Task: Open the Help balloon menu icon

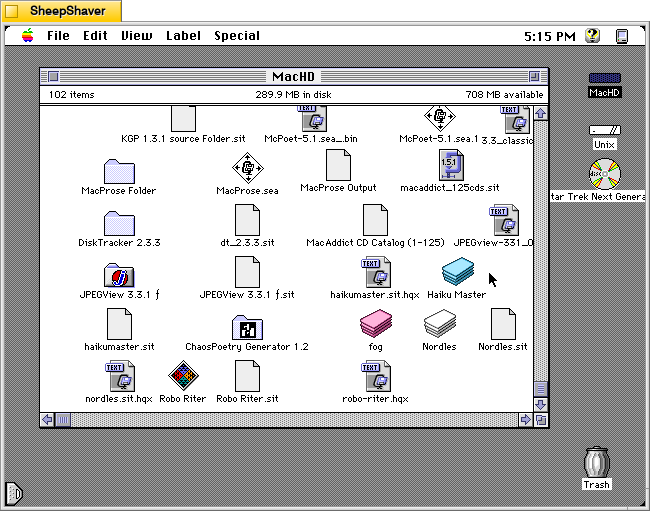Action: pos(593,36)
